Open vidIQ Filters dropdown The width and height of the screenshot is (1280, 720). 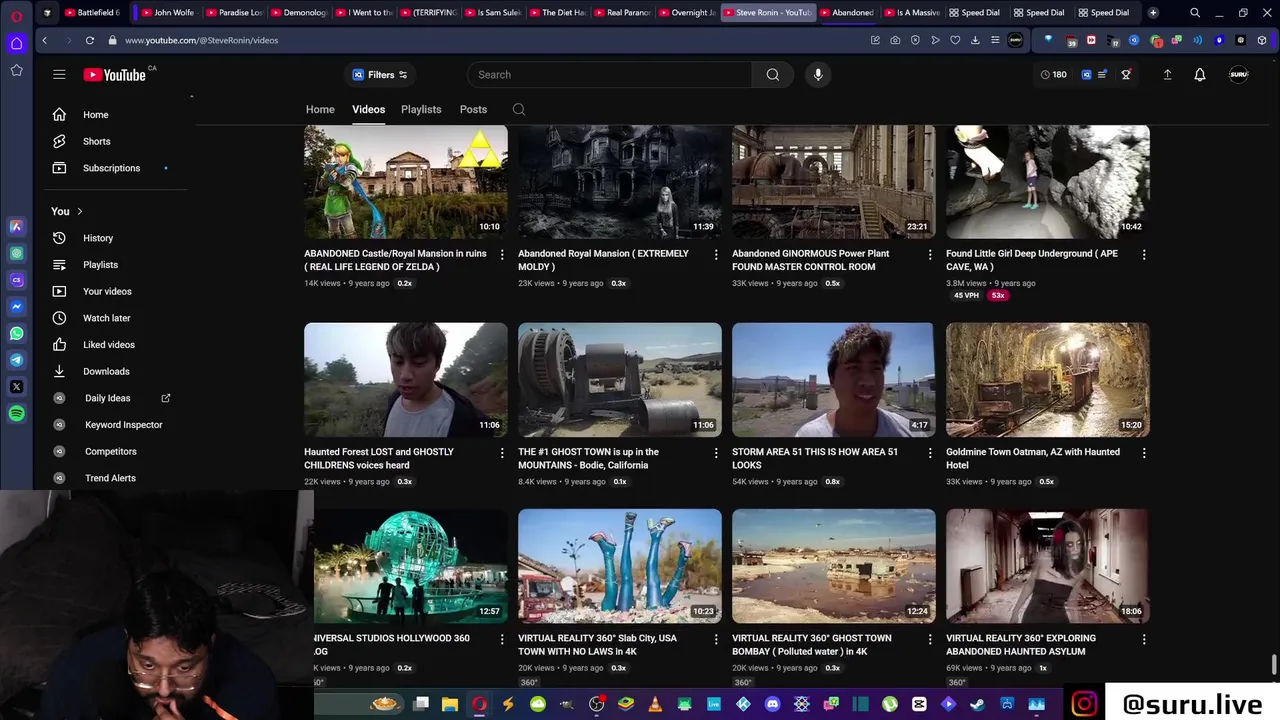pyautogui.click(x=380, y=74)
